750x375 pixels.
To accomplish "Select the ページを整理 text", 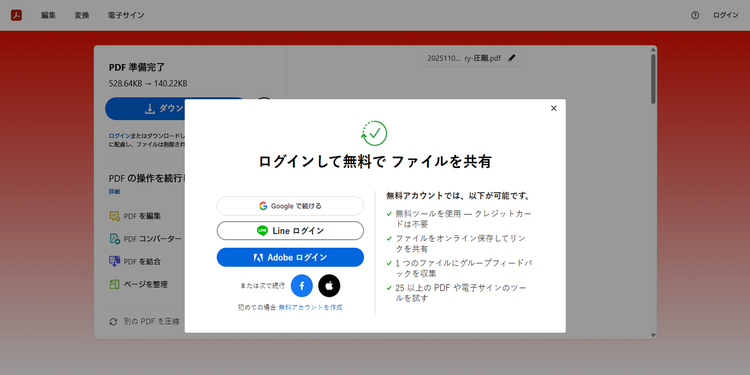I will (145, 285).
